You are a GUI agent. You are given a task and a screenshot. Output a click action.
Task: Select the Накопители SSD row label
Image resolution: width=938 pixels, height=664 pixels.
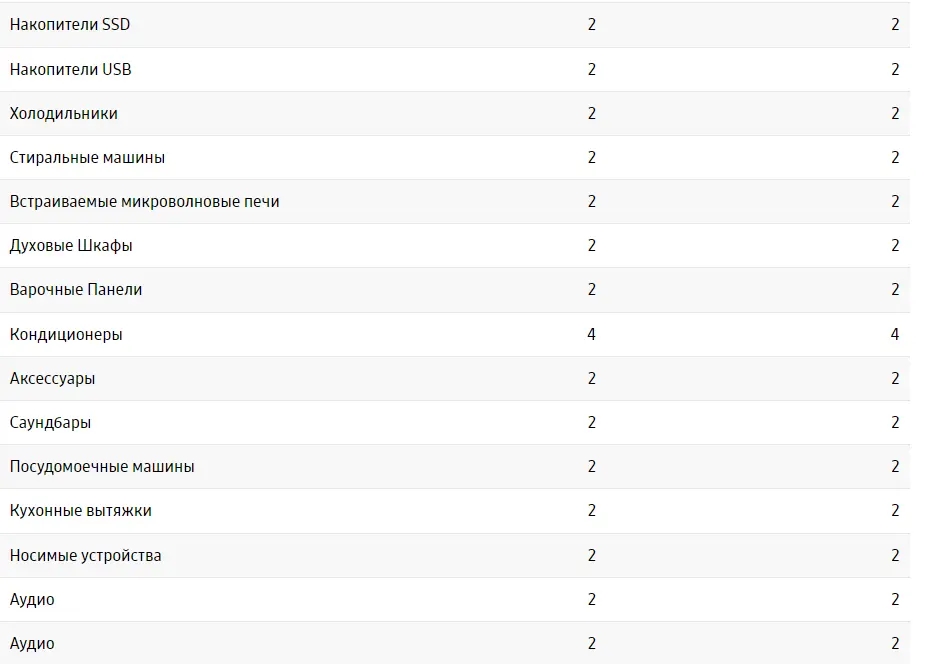pos(70,25)
